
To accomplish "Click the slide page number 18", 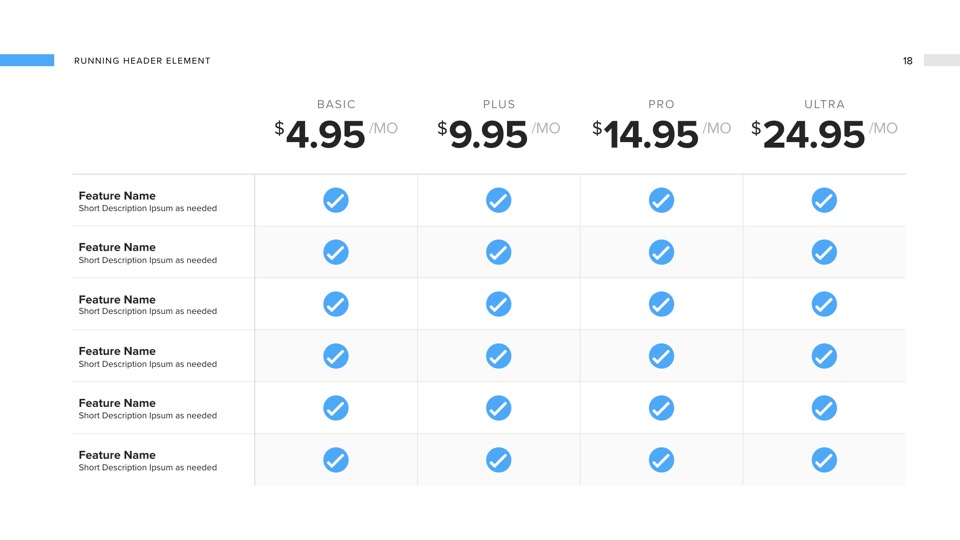I will (907, 61).
